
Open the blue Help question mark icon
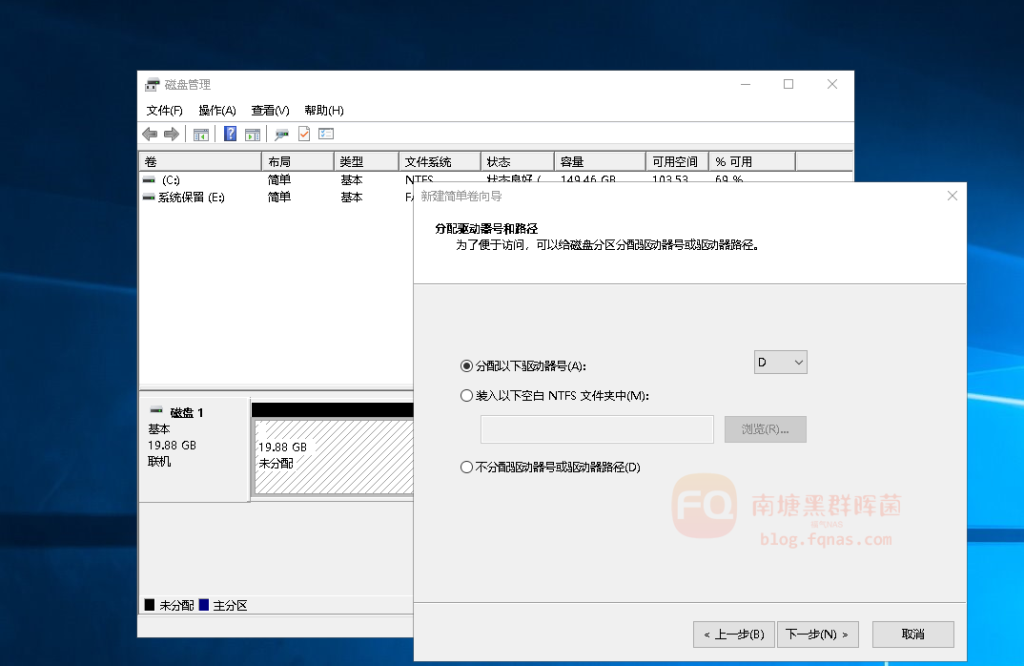click(230, 134)
